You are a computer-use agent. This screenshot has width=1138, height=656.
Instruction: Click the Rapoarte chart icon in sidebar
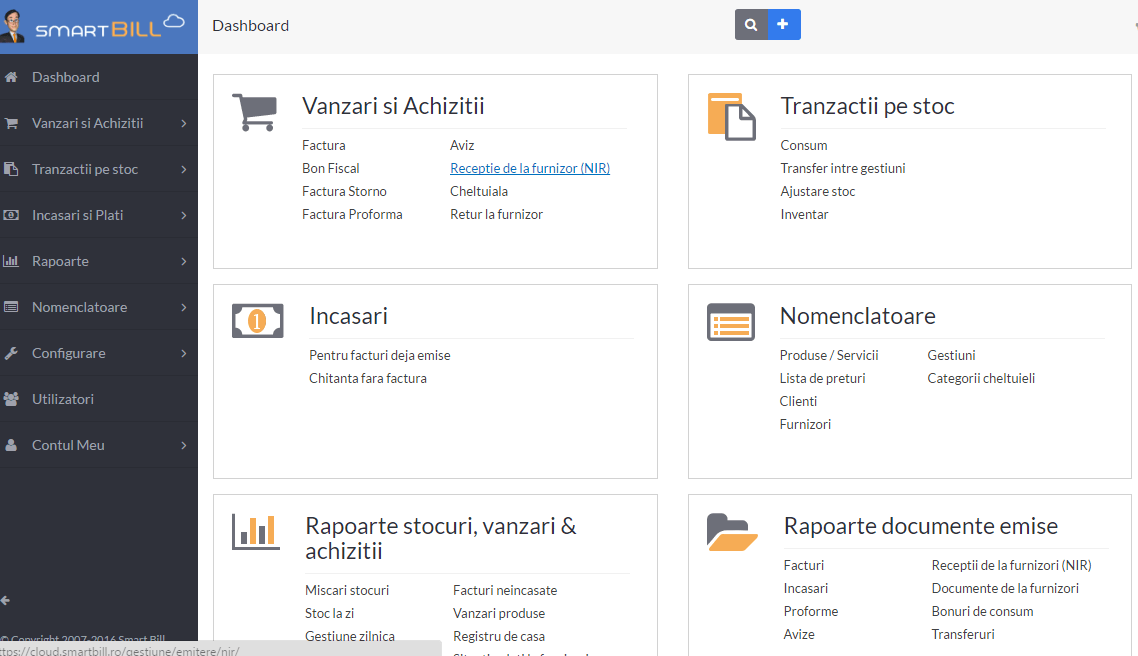[11, 261]
